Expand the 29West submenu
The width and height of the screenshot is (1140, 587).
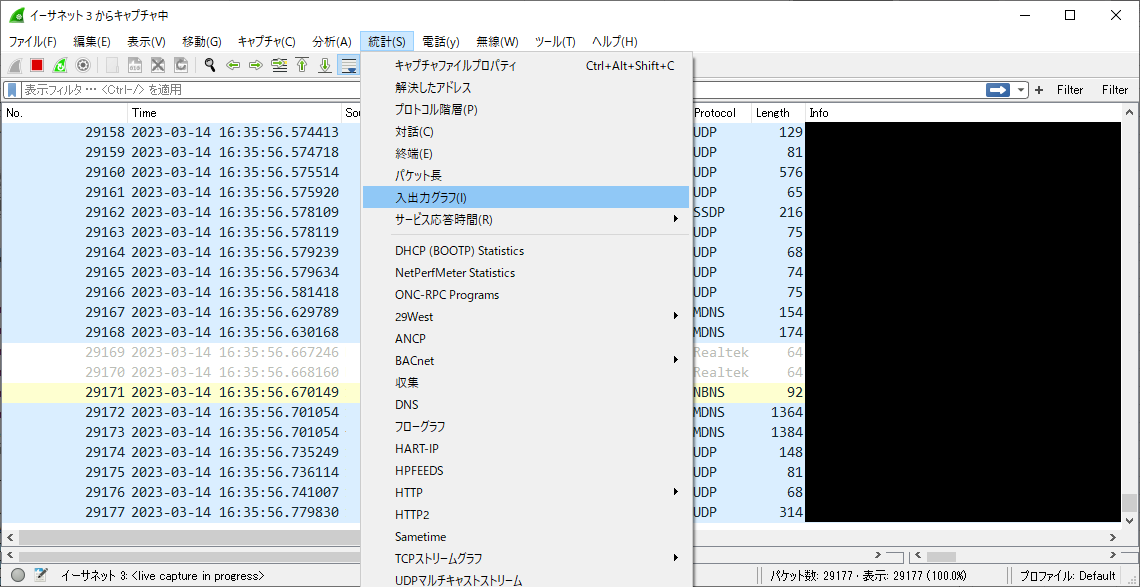526,316
